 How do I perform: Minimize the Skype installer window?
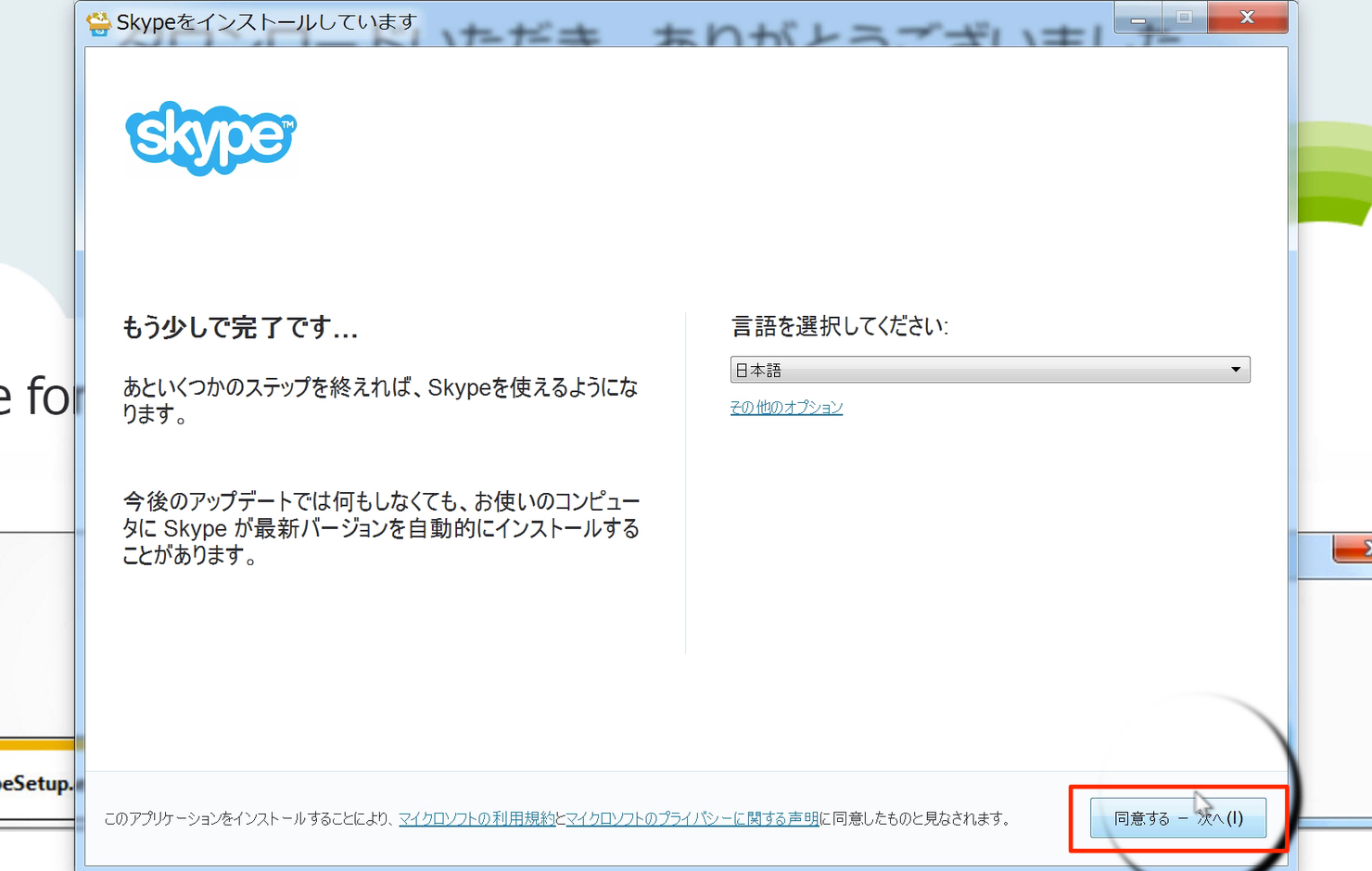1138,18
